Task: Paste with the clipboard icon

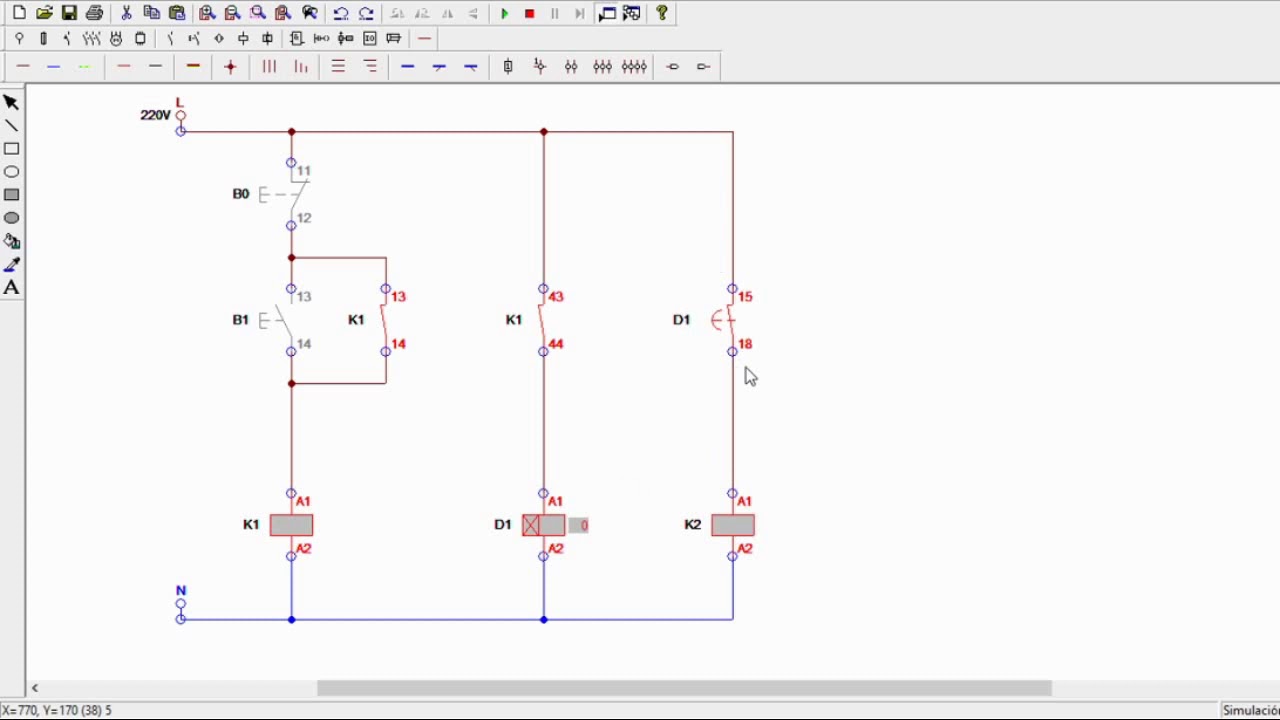Action: tap(176, 13)
